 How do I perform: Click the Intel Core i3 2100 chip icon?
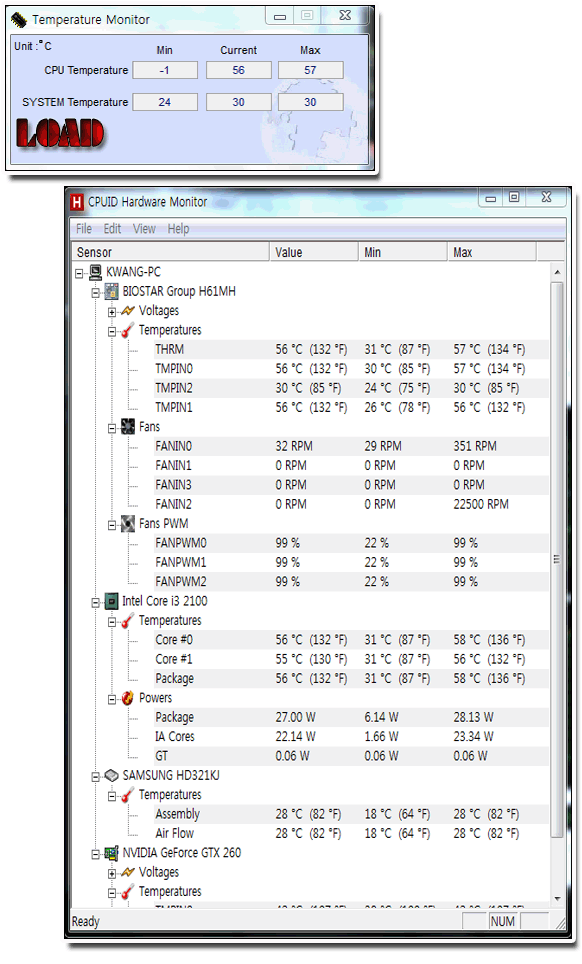click(111, 601)
